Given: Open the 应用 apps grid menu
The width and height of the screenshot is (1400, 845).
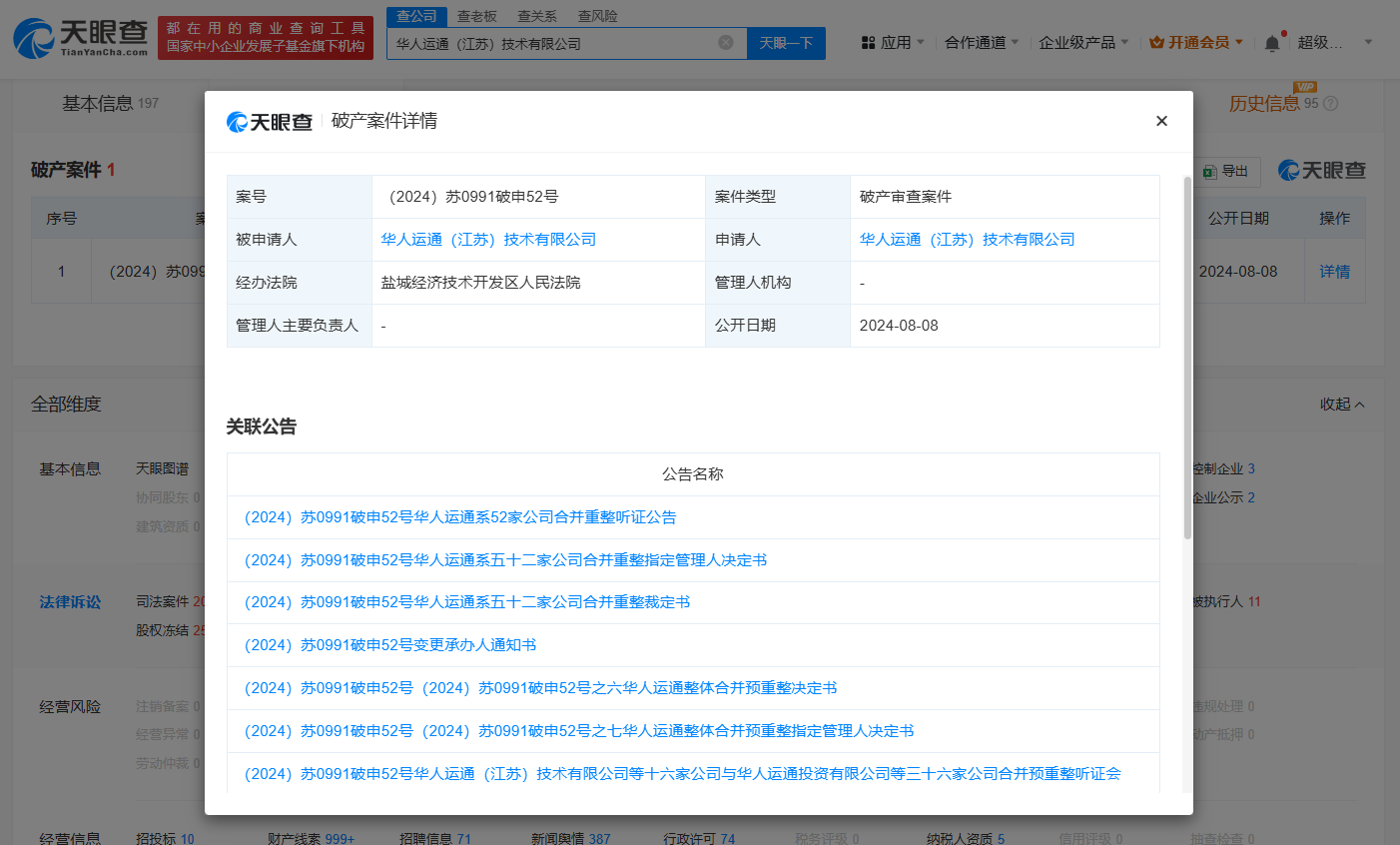Looking at the screenshot, I should click(x=892, y=43).
